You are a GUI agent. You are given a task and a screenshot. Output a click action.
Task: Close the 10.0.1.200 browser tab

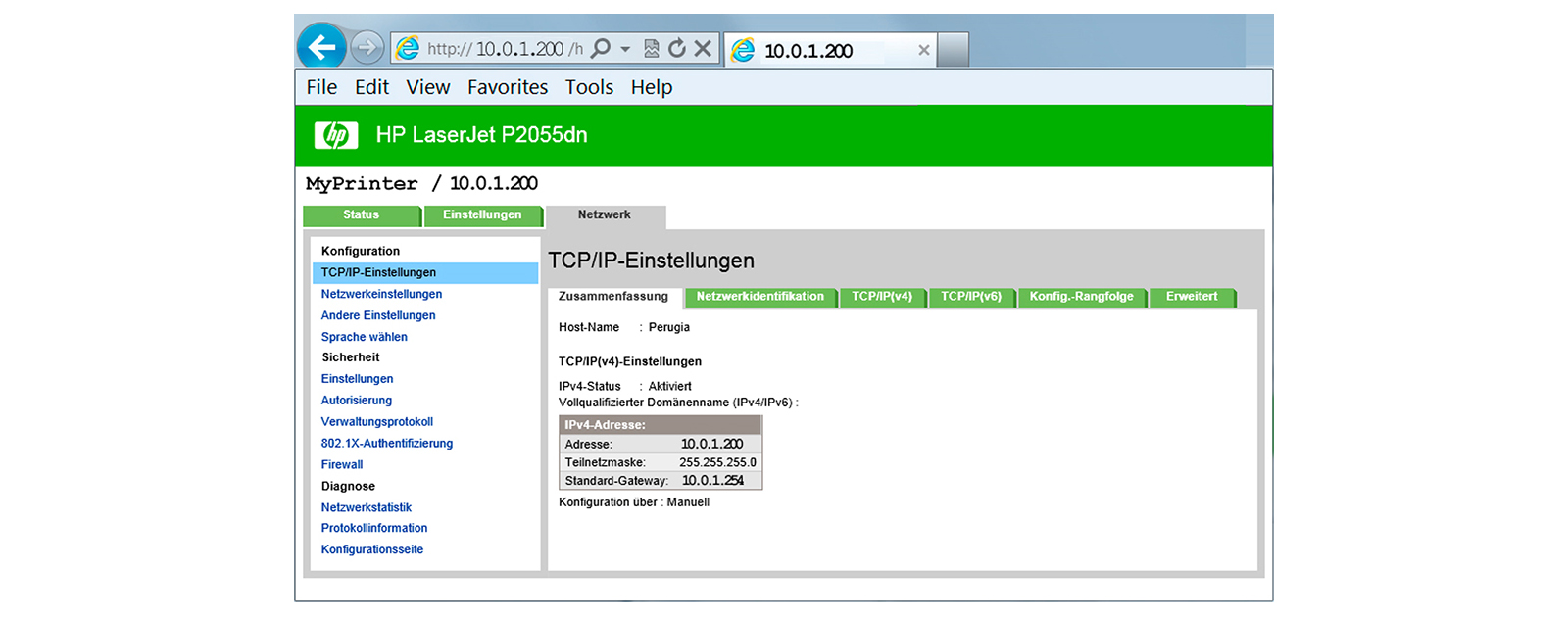point(923,50)
